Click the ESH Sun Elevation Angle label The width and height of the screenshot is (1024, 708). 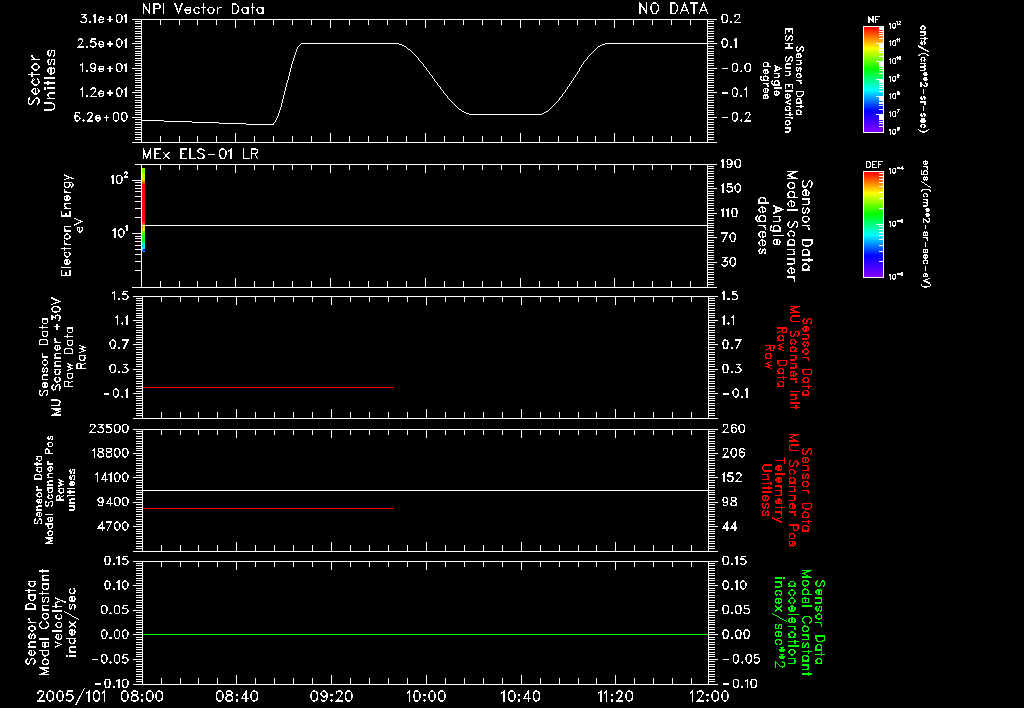click(x=781, y=80)
